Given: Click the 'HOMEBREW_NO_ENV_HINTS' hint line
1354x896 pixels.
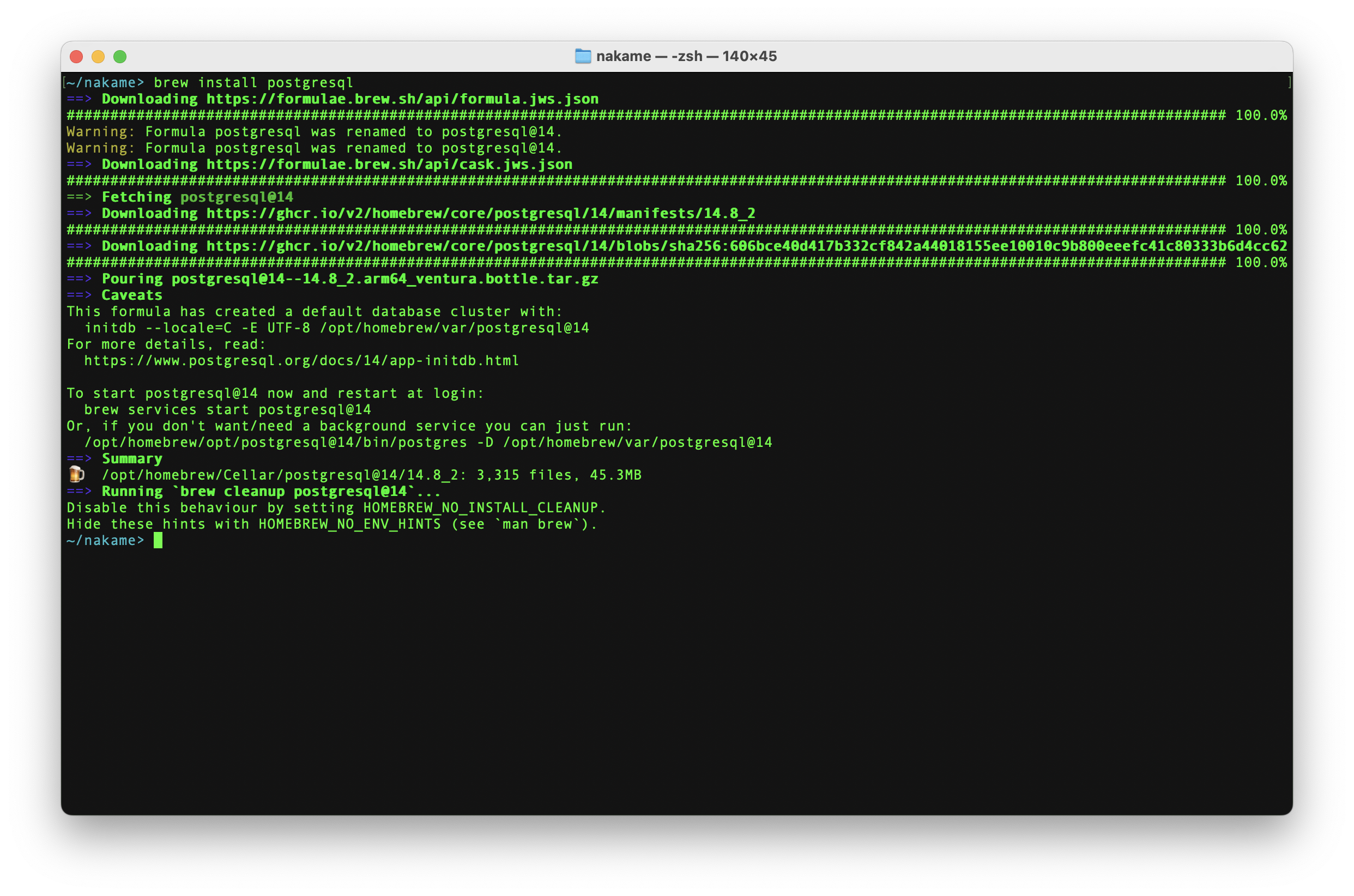Looking at the screenshot, I should (x=332, y=524).
